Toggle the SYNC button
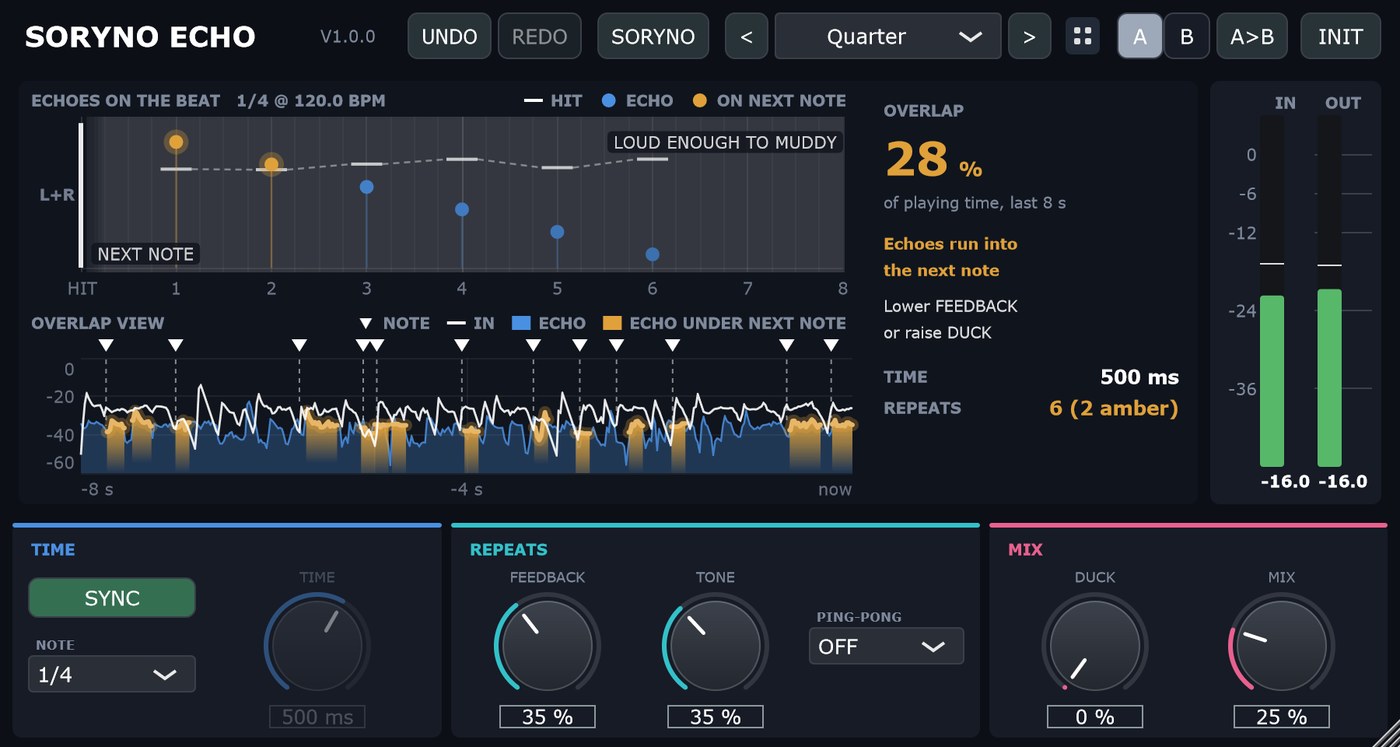 coord(112,598)
